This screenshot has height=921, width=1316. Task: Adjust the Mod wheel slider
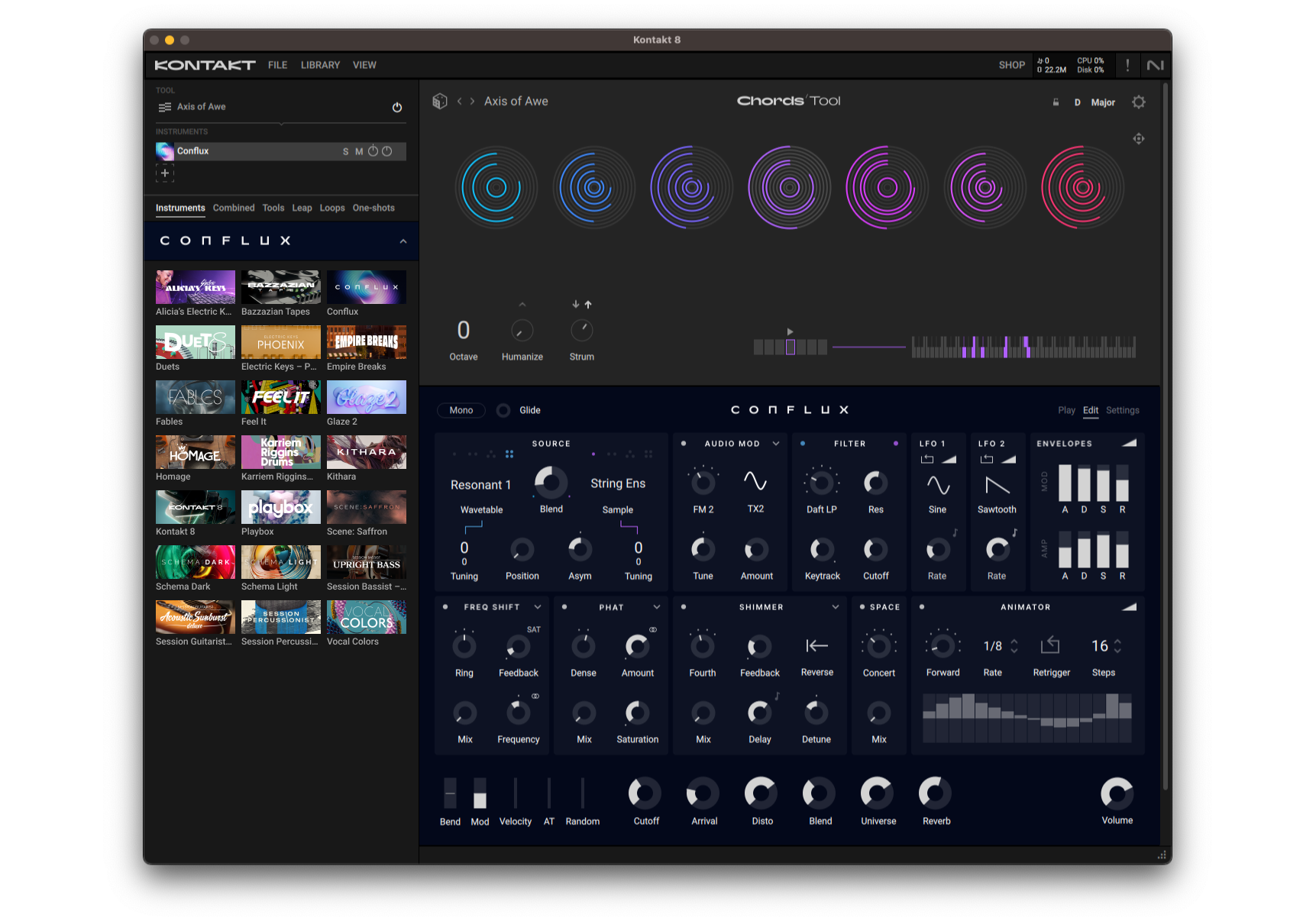click(x=480, y=794)
